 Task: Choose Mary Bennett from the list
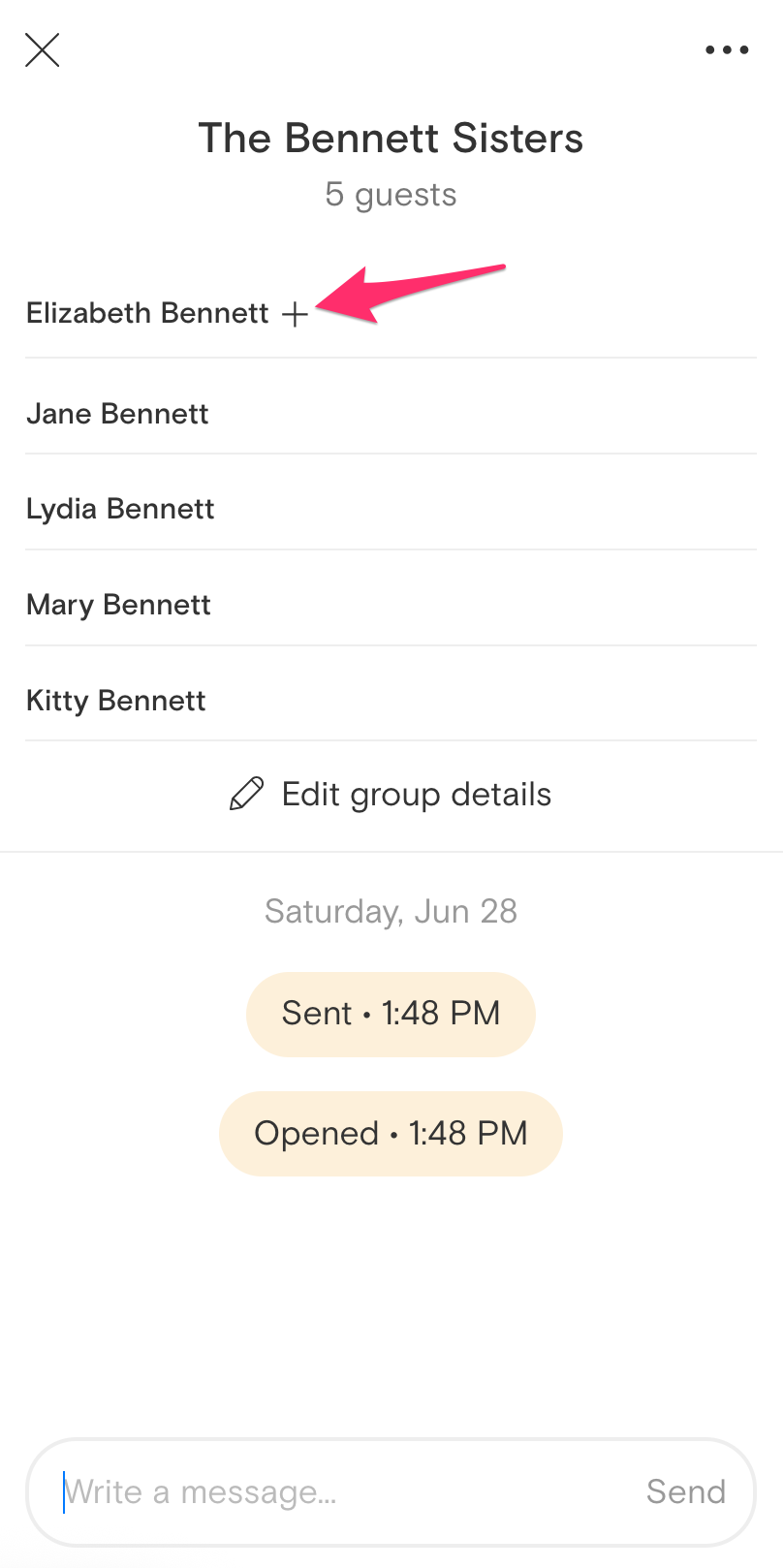tap(391, 605)
